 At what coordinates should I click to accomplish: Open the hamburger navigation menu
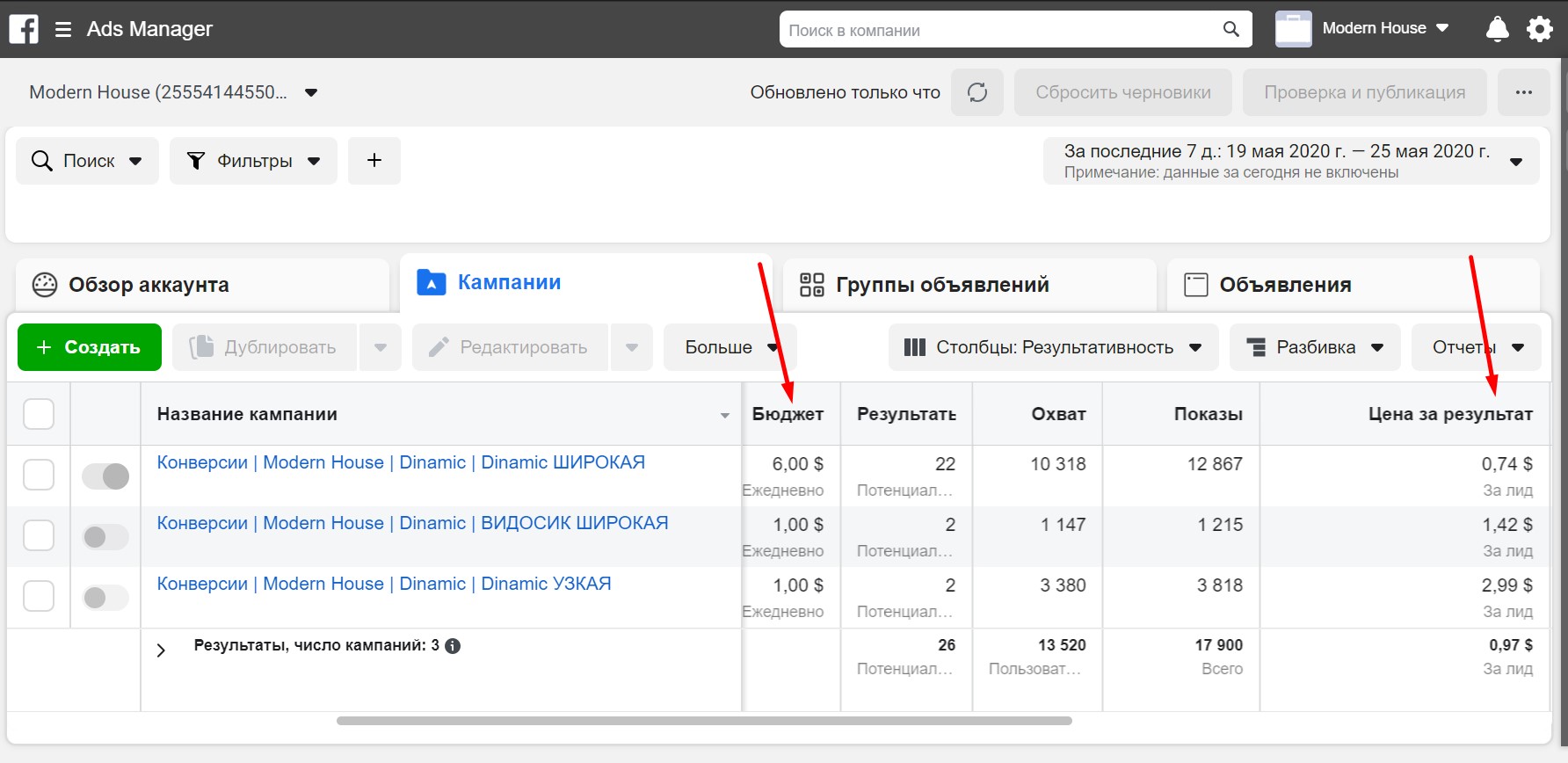coord(63,30)
